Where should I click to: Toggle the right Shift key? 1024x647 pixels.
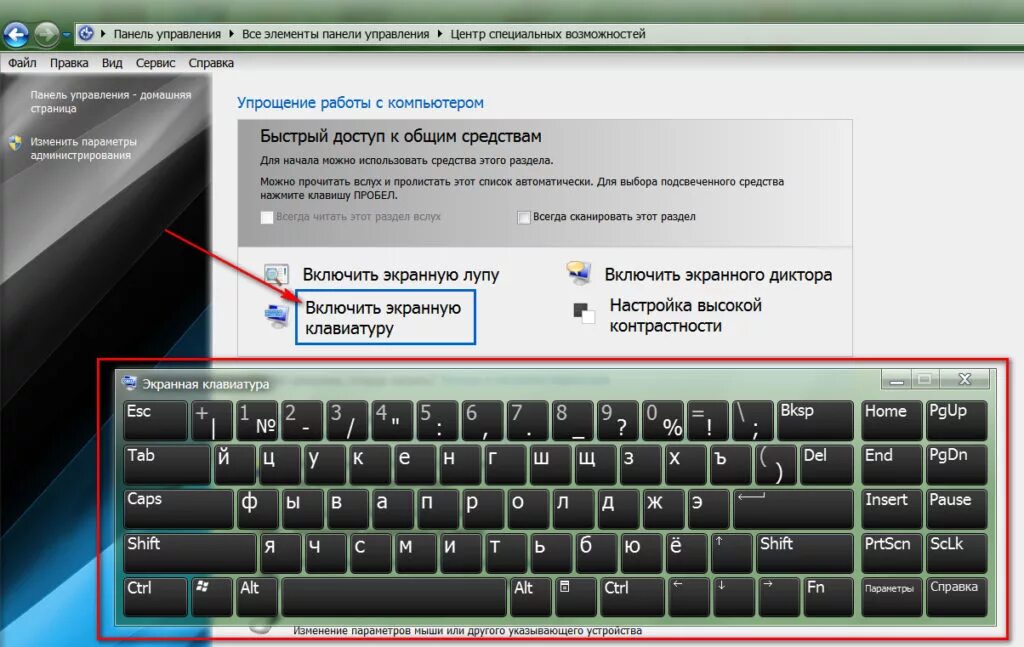tap(805, 552)
